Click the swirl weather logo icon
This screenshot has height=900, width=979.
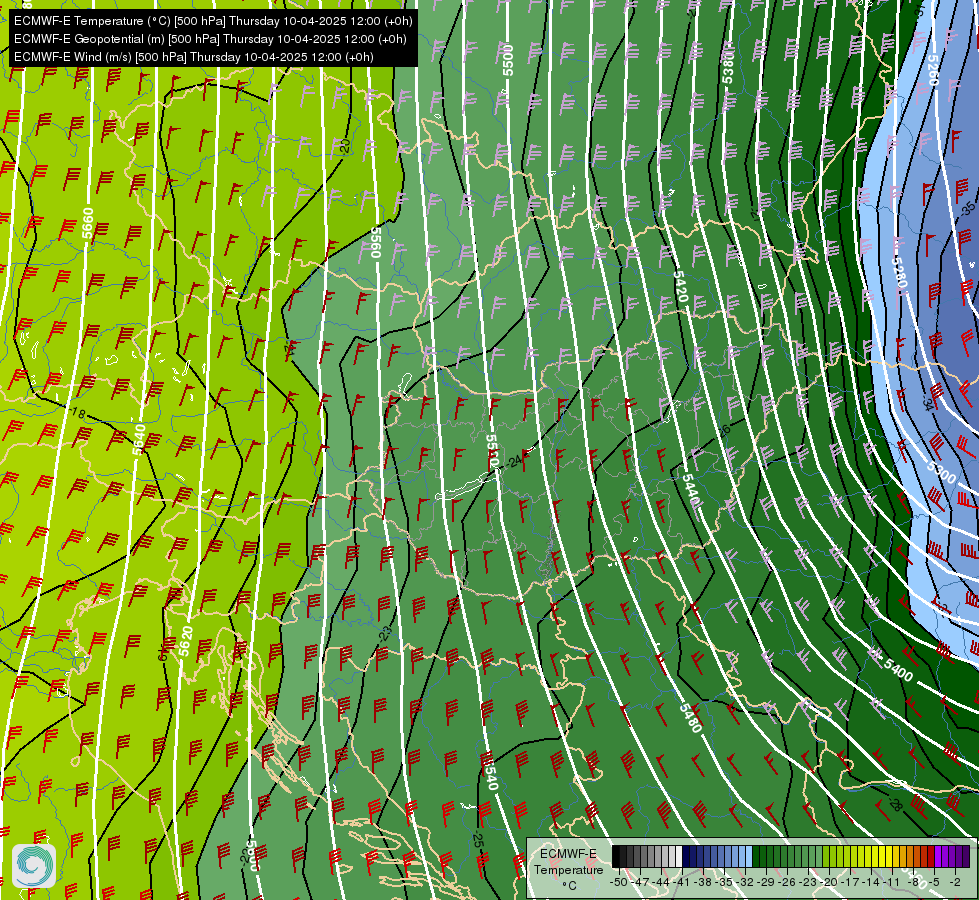pyautogui.click(x=34, y=866)
